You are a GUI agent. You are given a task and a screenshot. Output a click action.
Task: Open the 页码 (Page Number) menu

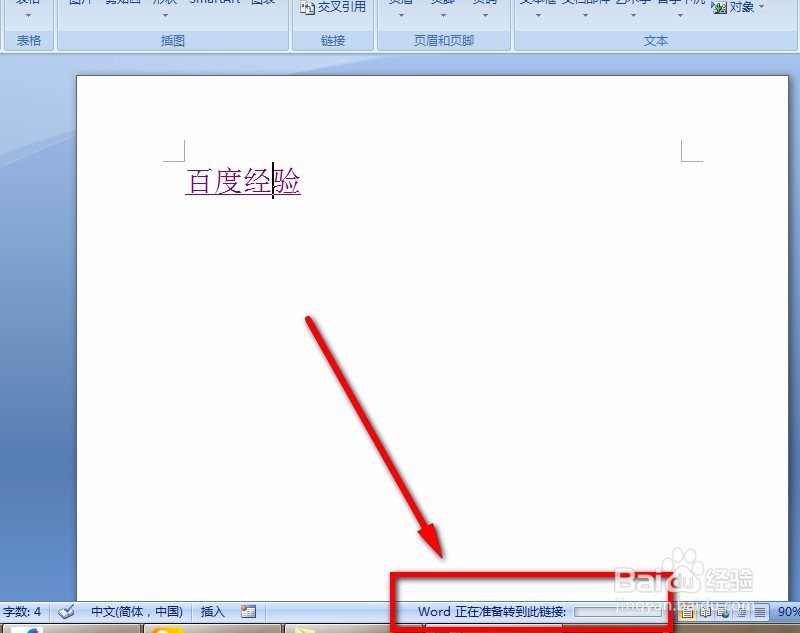(484, 8)
